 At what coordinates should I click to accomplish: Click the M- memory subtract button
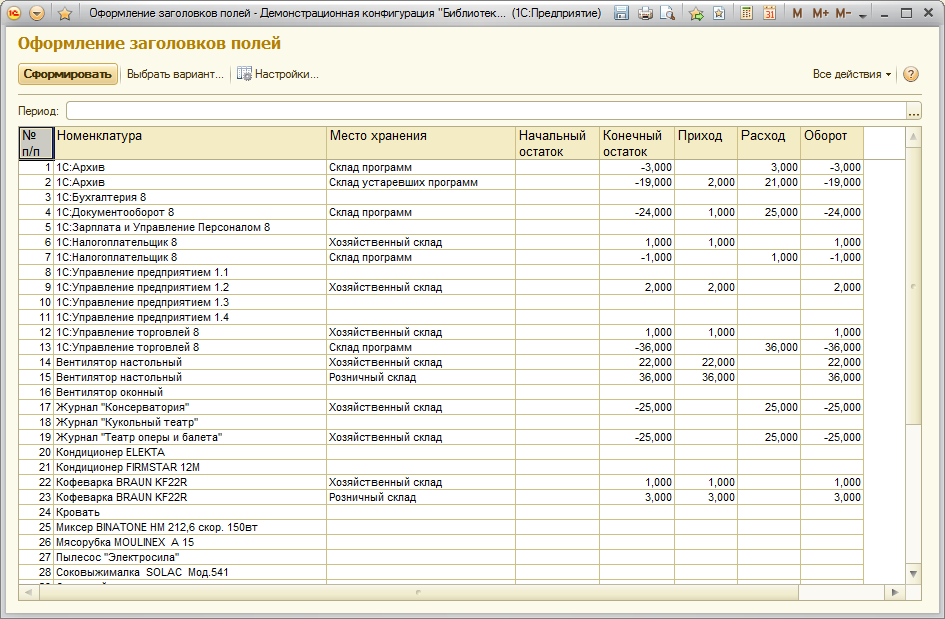[843, 13]
